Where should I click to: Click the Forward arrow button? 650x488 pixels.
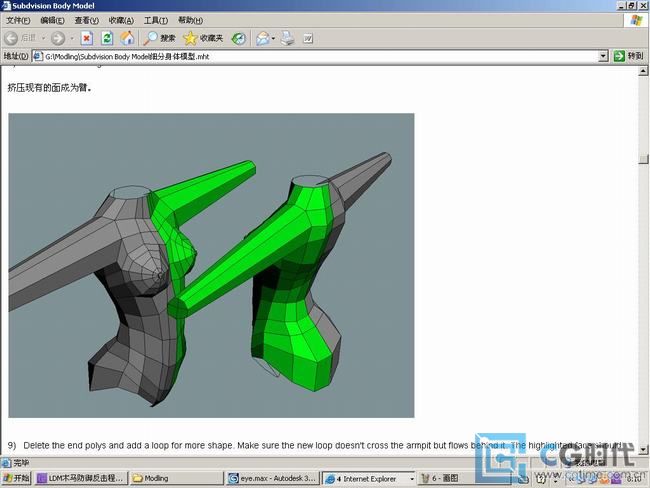58,39
